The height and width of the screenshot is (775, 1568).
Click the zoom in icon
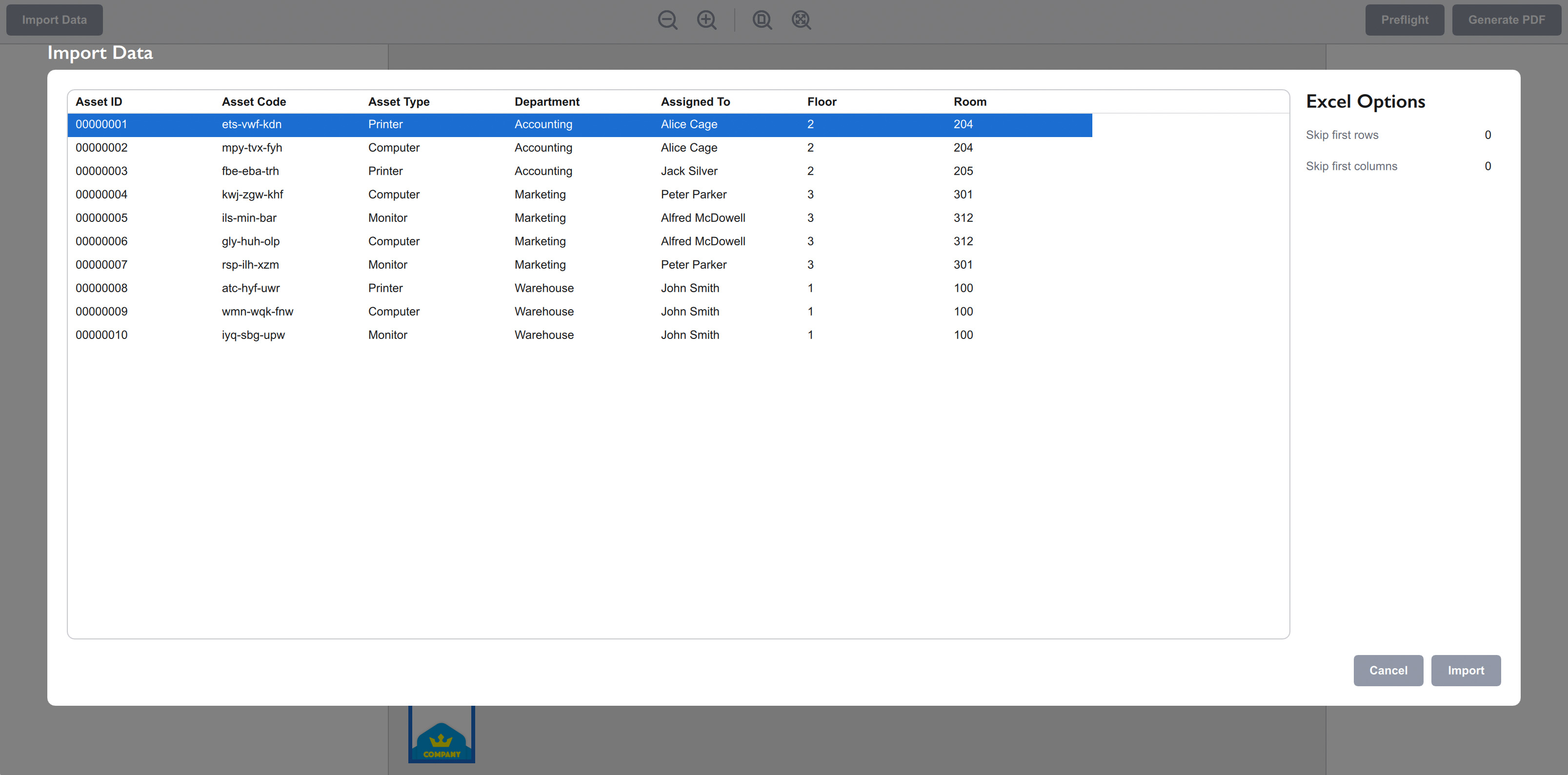pos(707,20)
